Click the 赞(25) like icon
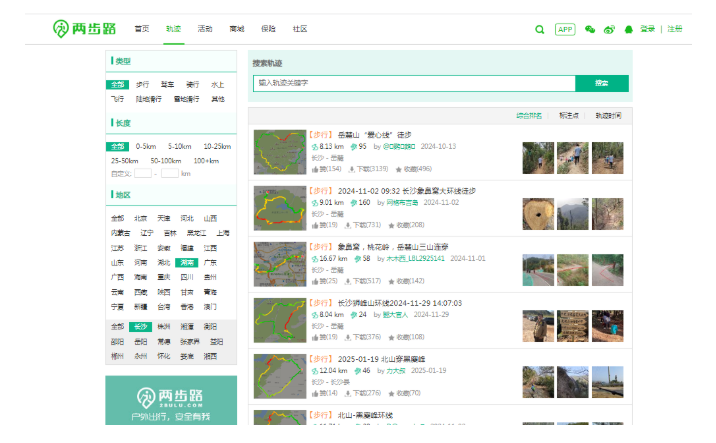The image size is (716, 443). coord(315,281)
